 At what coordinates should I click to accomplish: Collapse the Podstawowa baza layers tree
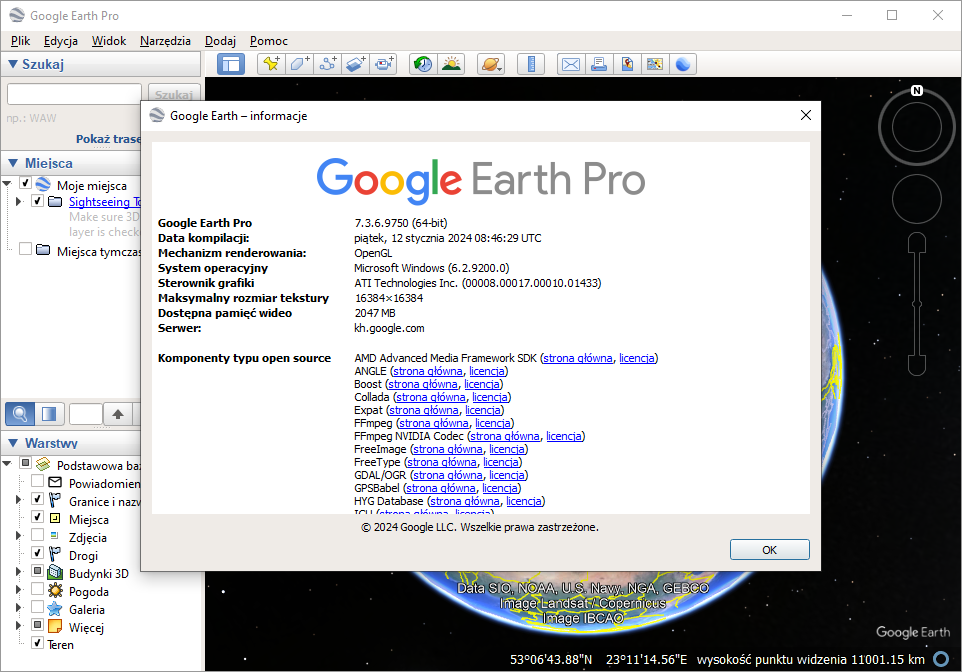click(x=7, y=463)
